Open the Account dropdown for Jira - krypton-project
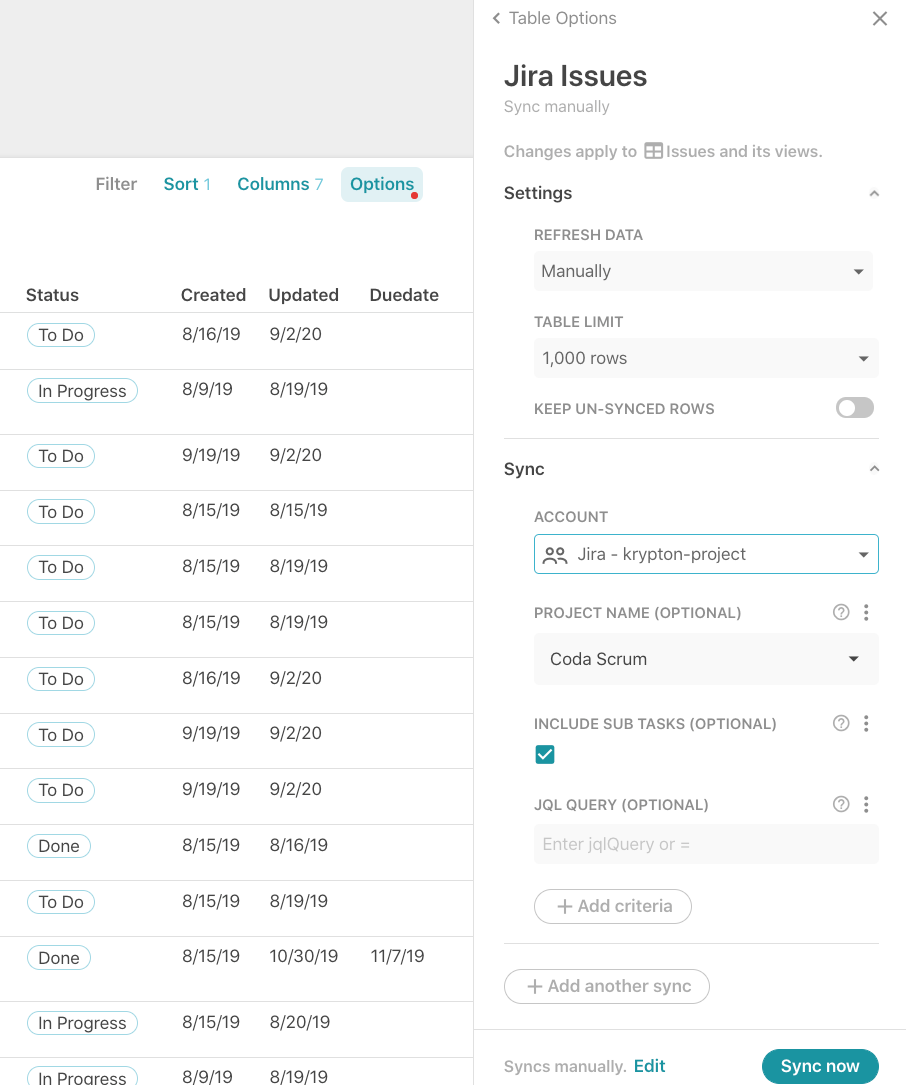Viewport: 906px width, 1085px height. pos(705,555)
